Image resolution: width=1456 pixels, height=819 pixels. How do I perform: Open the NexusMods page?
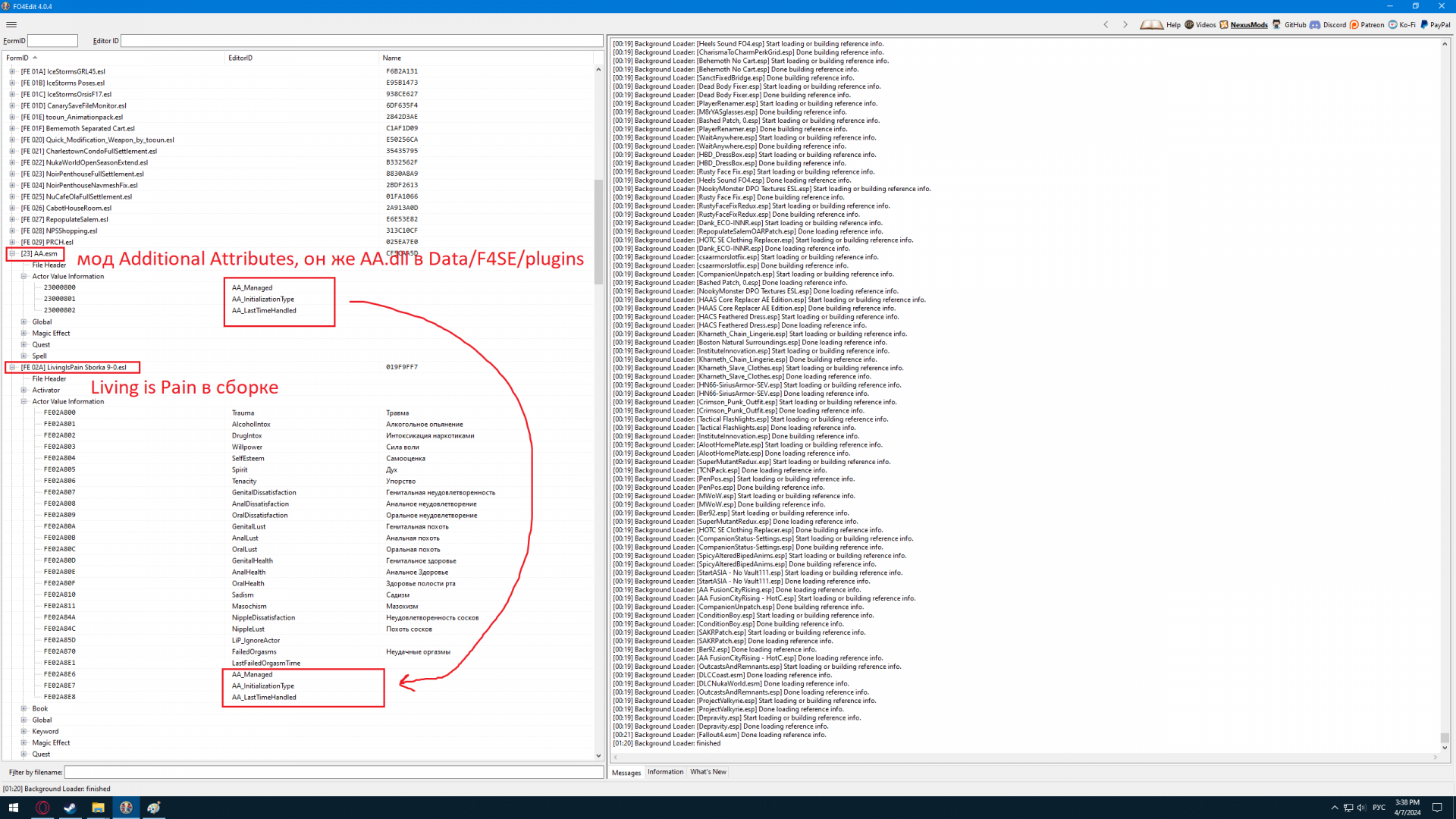click(1243, 25)
